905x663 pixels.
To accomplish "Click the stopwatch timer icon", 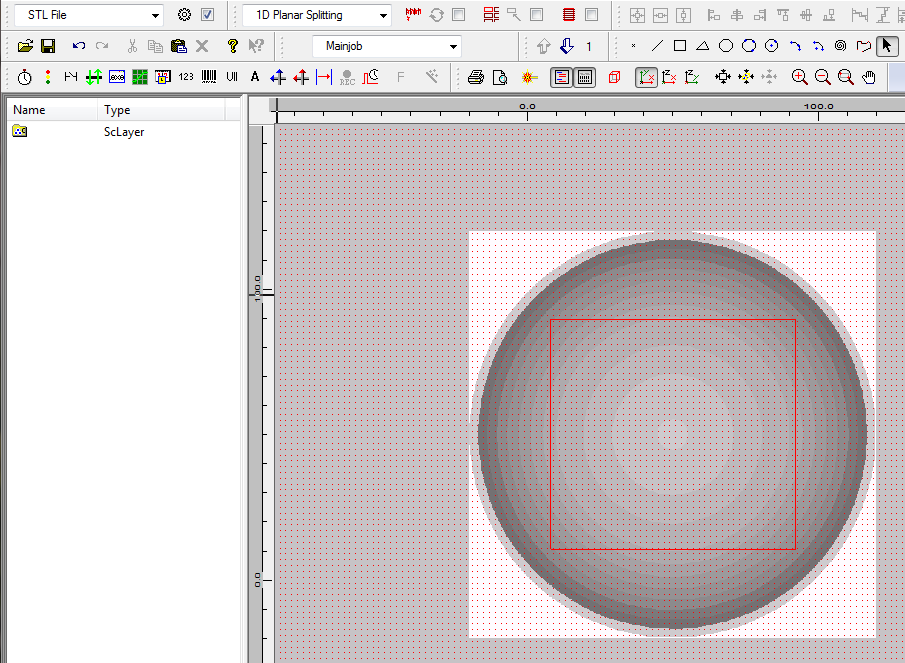I will click(x=25, y=77).
